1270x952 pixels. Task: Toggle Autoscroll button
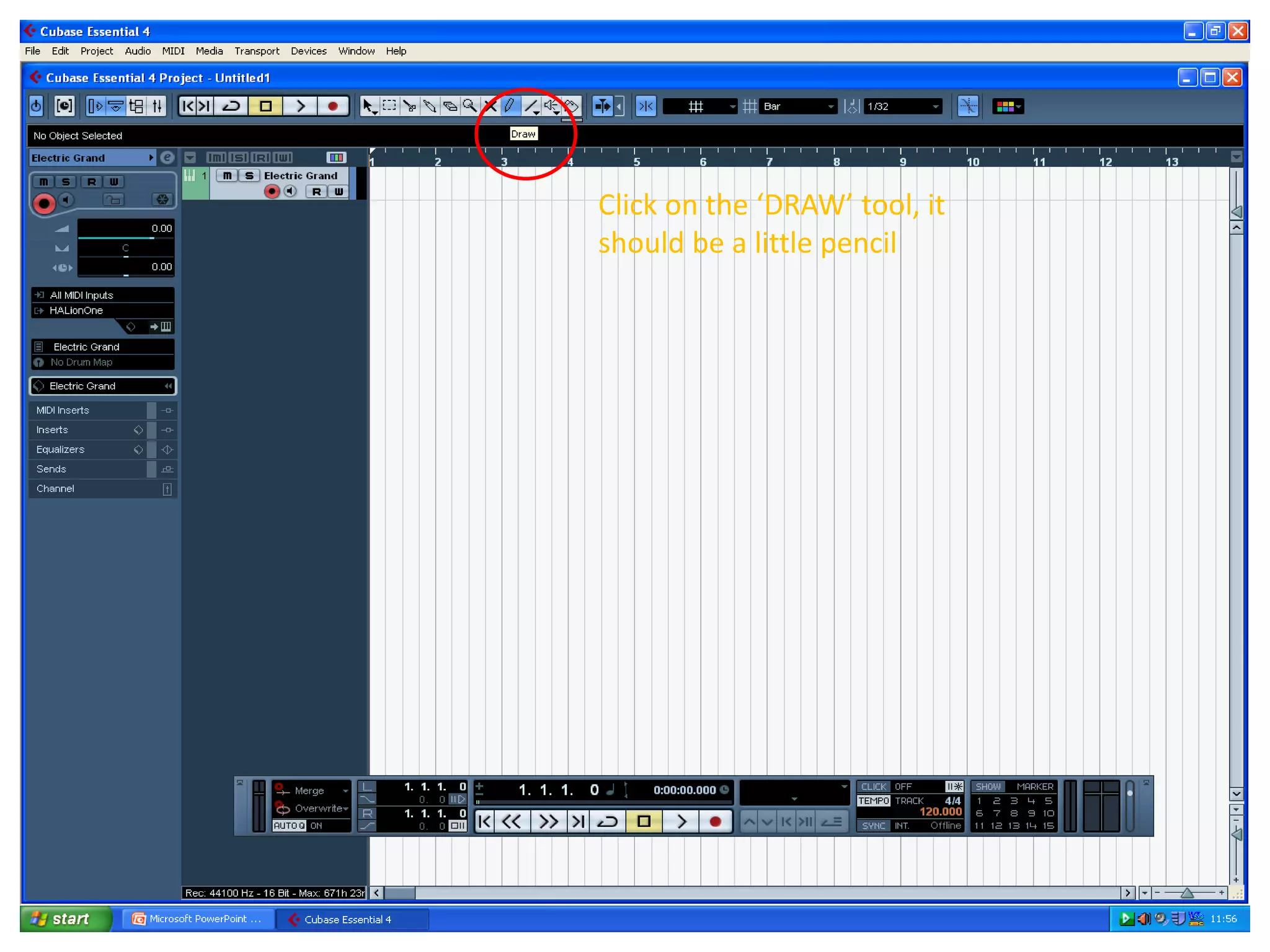pyautogui.click(x=602, y=106)
